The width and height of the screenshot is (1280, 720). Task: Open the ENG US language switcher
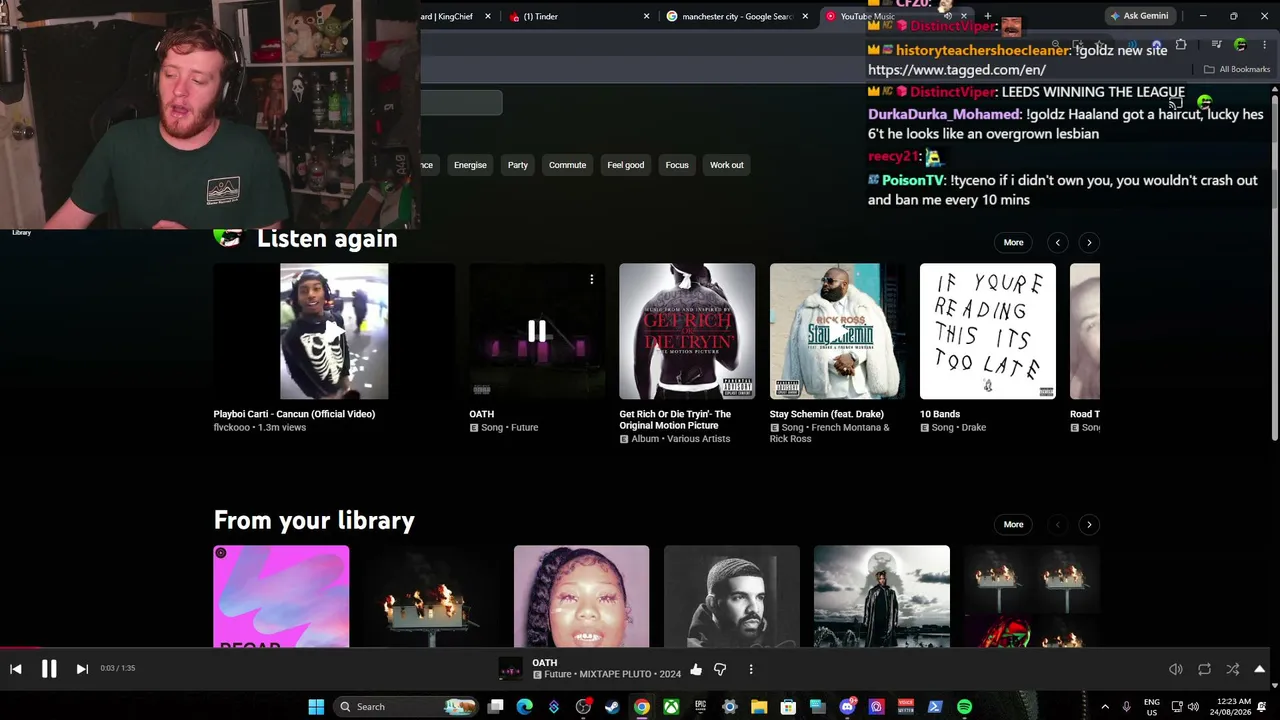click(x=1152, y=707)
